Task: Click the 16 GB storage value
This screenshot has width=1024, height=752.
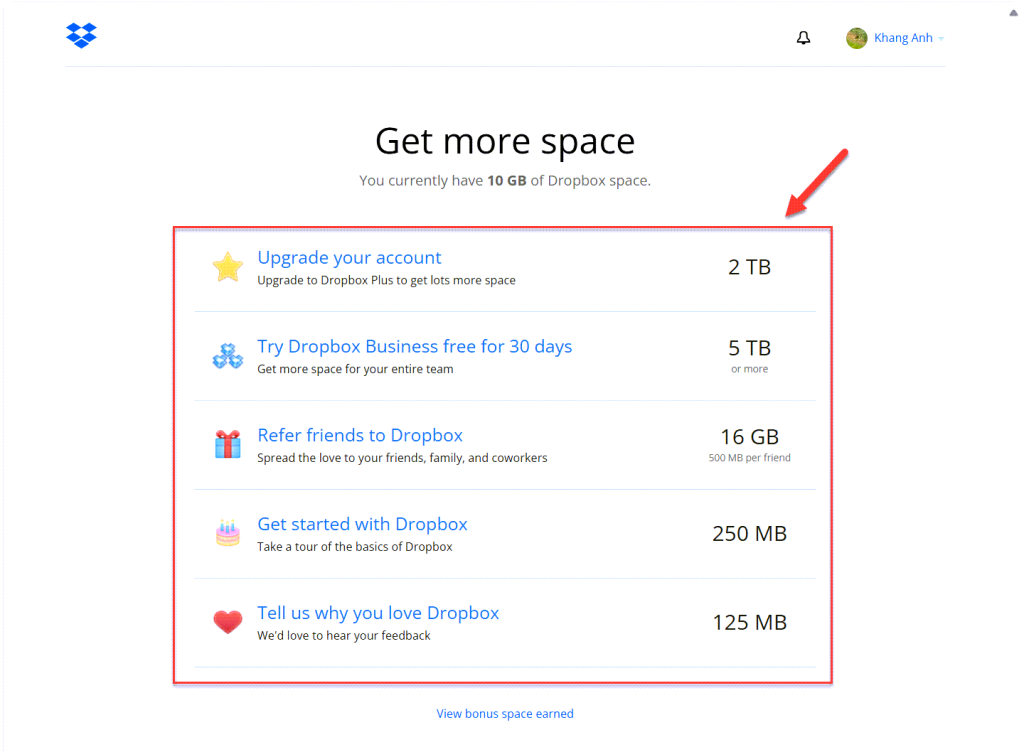Action: point(750,437)
